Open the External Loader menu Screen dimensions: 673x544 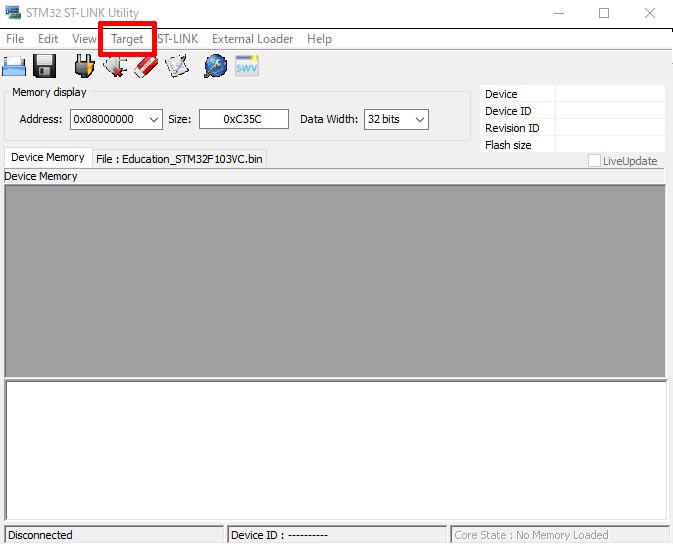pyautogui.click(x=252, y=39)
